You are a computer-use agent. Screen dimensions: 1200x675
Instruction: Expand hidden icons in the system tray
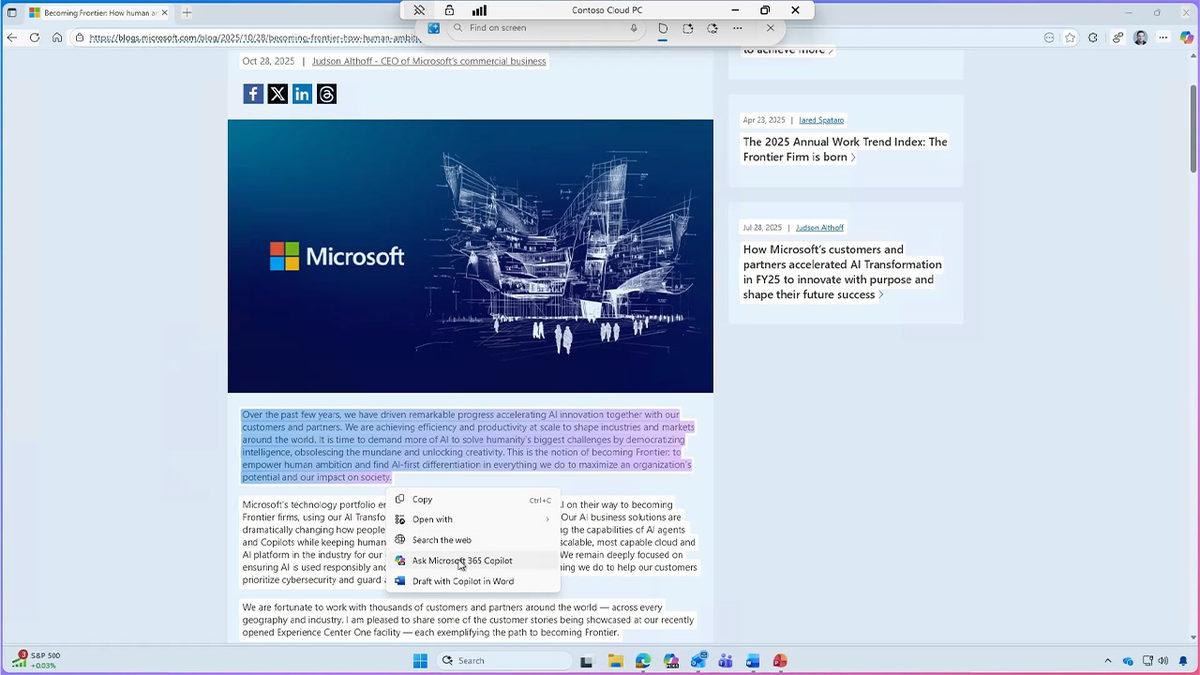pyautogui.click(x=1108, y=661)
